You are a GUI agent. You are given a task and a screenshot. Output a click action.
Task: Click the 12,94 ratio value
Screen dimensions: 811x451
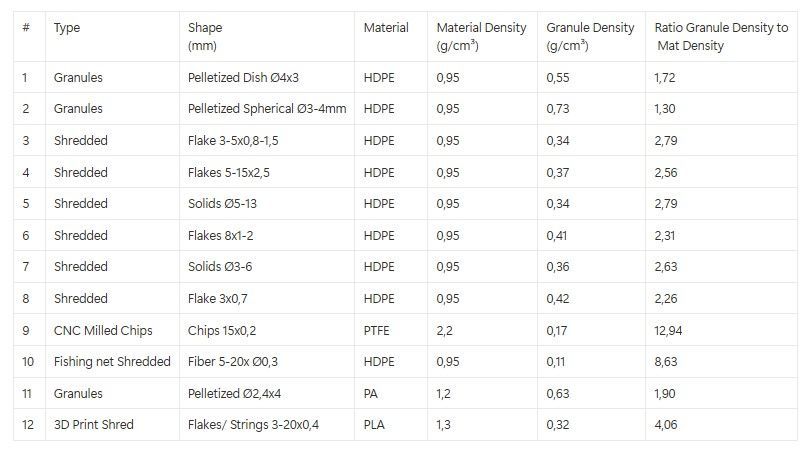point(668,330)
